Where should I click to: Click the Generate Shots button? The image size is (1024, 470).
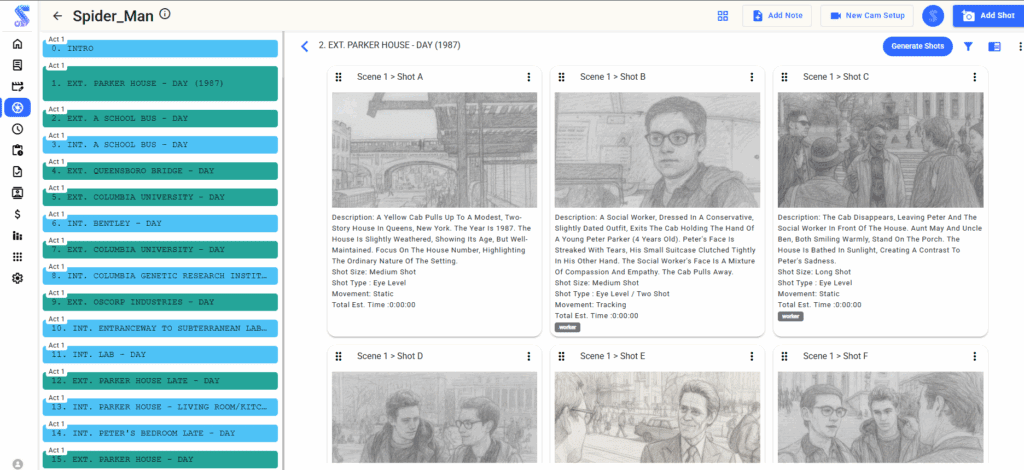pyautogui.click(x=918, y=46)
